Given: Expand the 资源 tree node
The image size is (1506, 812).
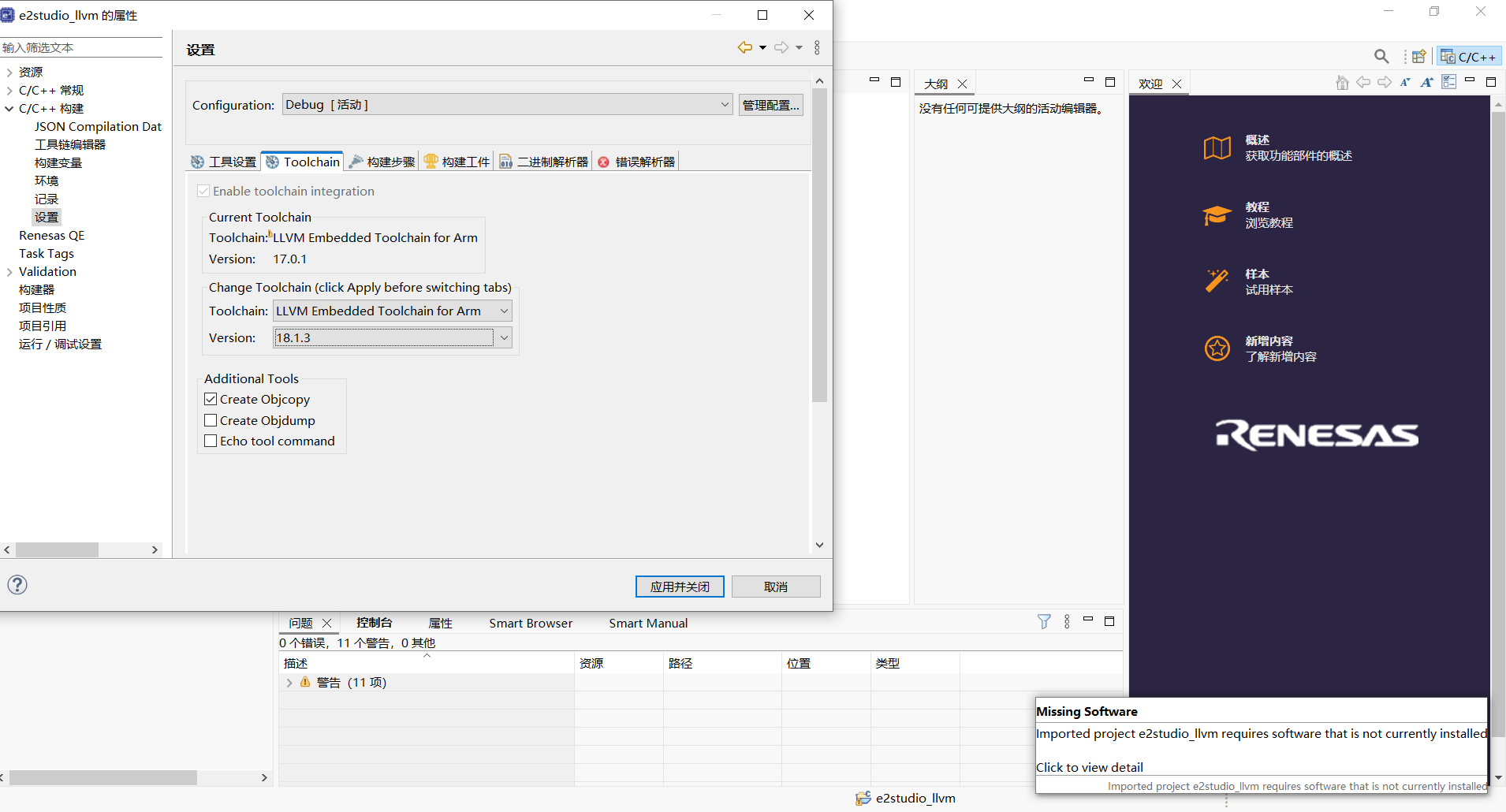Looking at the screenshot, I should point(9,73).
